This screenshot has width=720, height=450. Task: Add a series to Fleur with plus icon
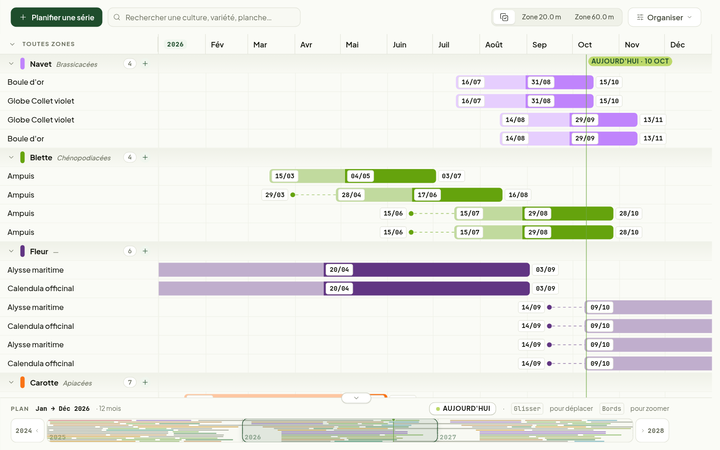[x=145, y=251]
